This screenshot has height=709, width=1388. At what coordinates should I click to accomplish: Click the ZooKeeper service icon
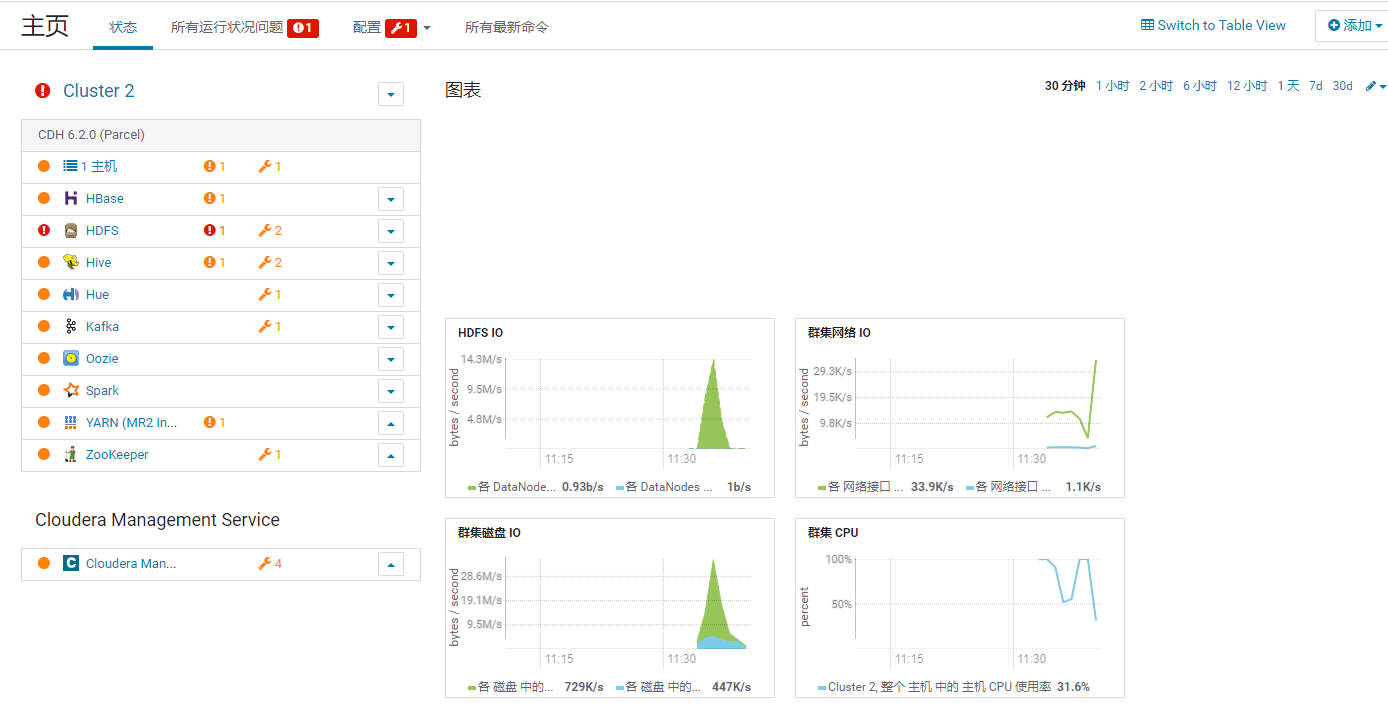coord(71,454)
